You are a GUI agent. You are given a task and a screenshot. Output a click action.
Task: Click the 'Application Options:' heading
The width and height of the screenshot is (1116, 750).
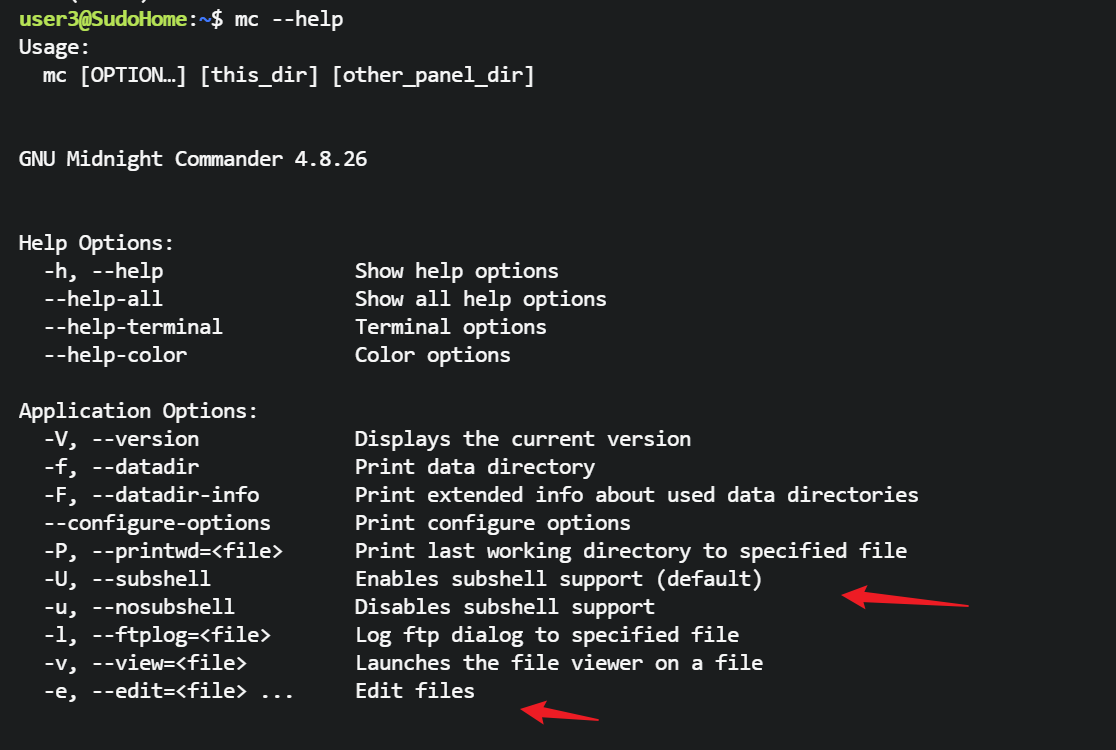coord(138,411)
